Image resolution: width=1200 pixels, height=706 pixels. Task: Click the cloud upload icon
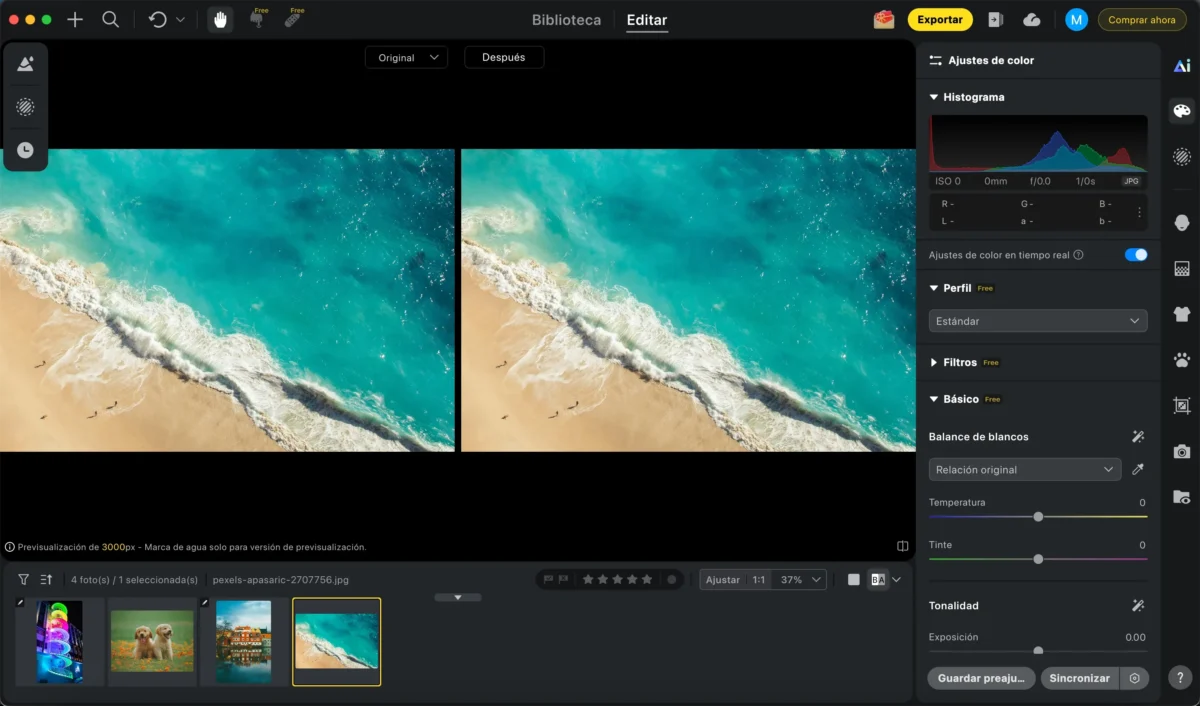(x=1032, y=19)
